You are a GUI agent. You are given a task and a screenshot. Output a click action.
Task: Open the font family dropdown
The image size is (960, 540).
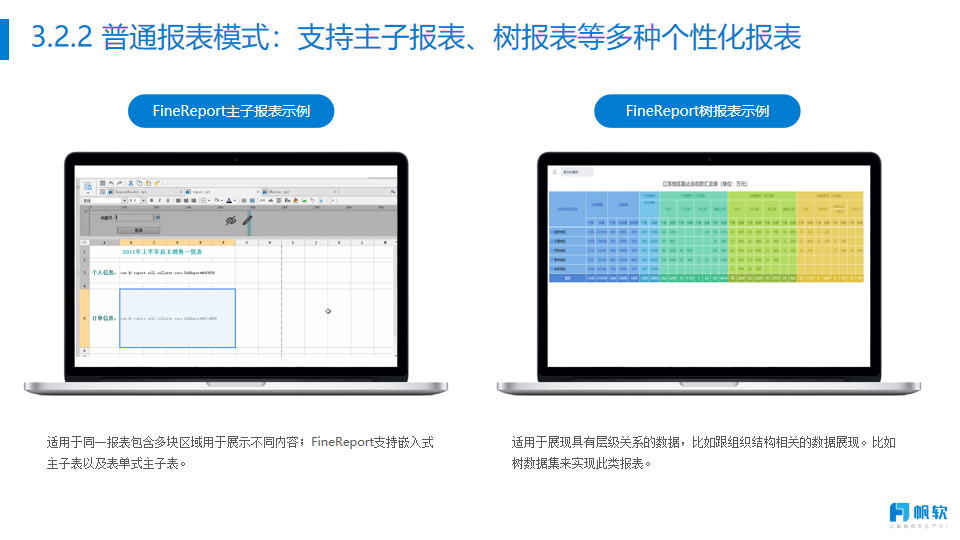point(124,200)
